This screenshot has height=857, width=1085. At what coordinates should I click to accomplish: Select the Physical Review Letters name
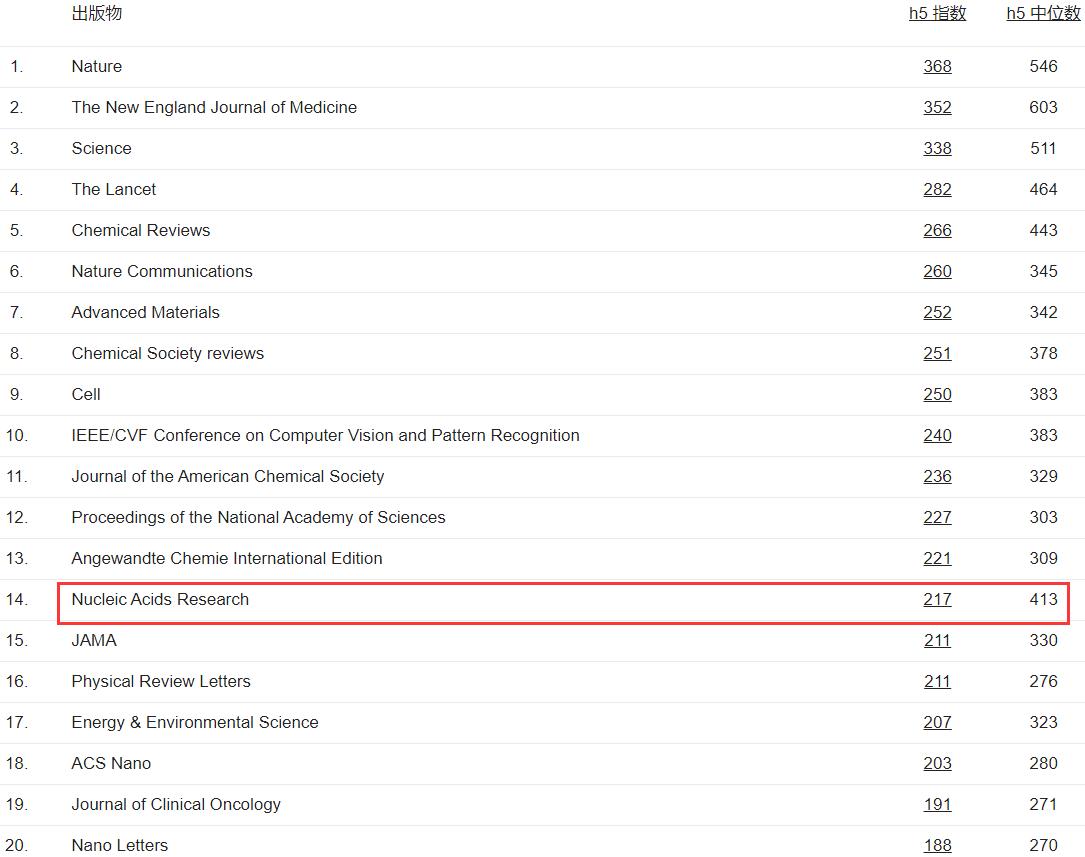click(x=161, y=681)
